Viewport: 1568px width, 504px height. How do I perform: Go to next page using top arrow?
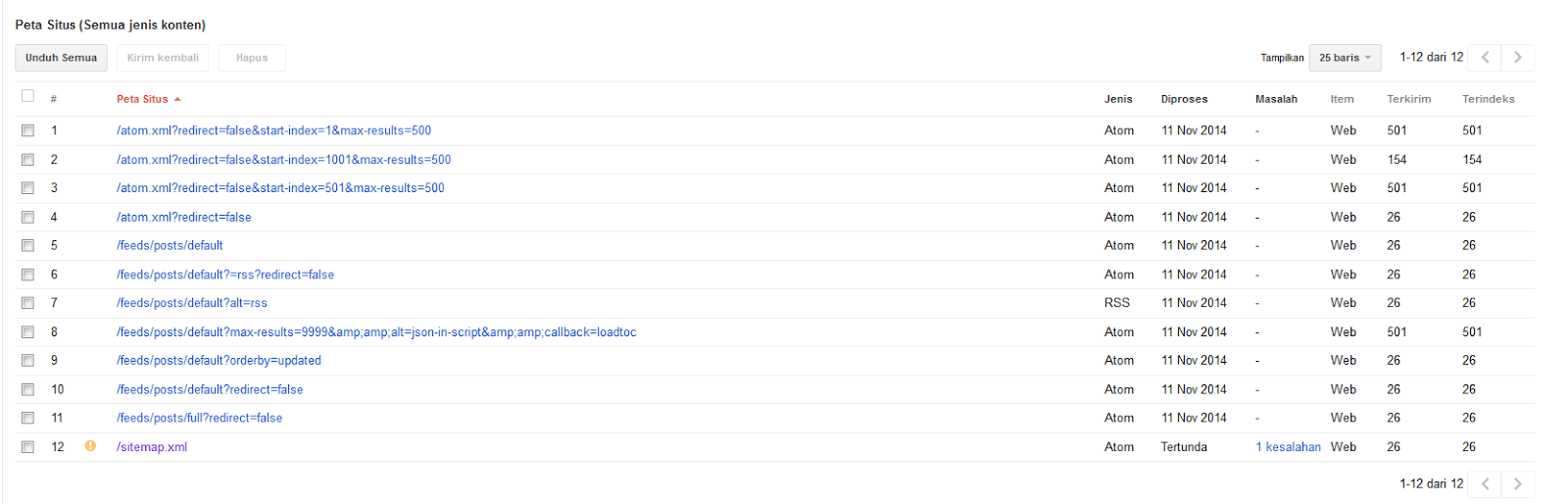[x=1518, y=58]
